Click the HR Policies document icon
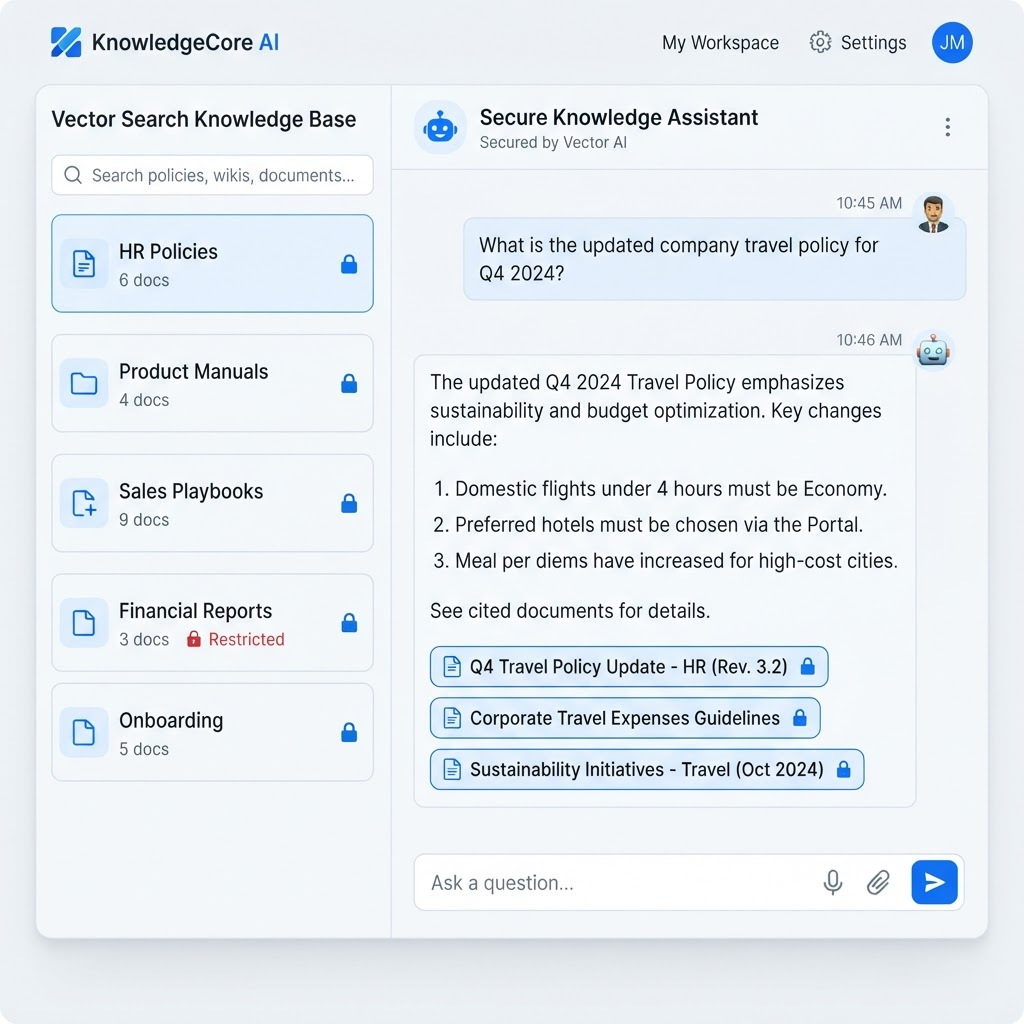Viewport: 1024px width, 1024px height. click(84, 264)
